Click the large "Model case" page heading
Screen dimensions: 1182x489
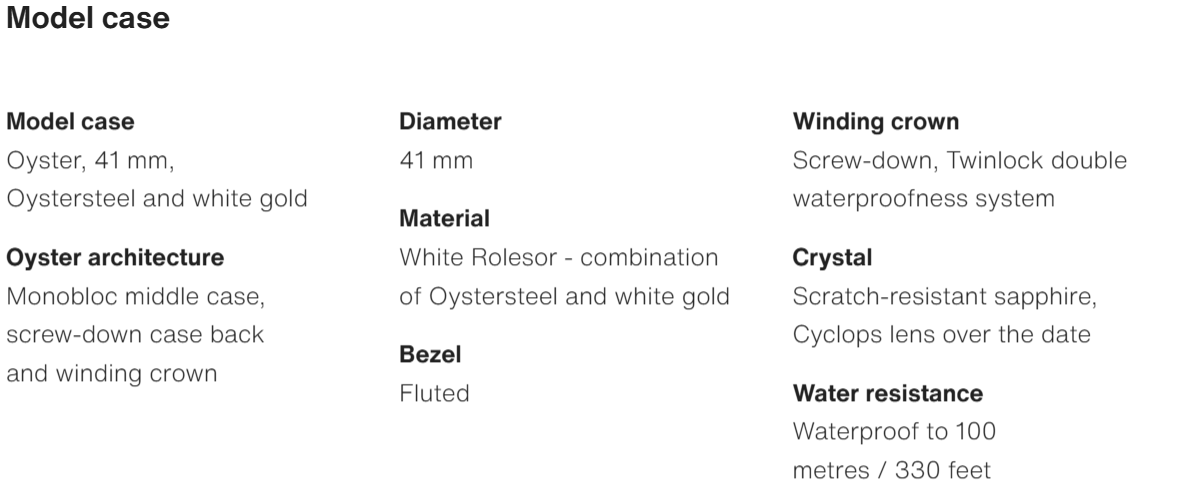[88, 19]
